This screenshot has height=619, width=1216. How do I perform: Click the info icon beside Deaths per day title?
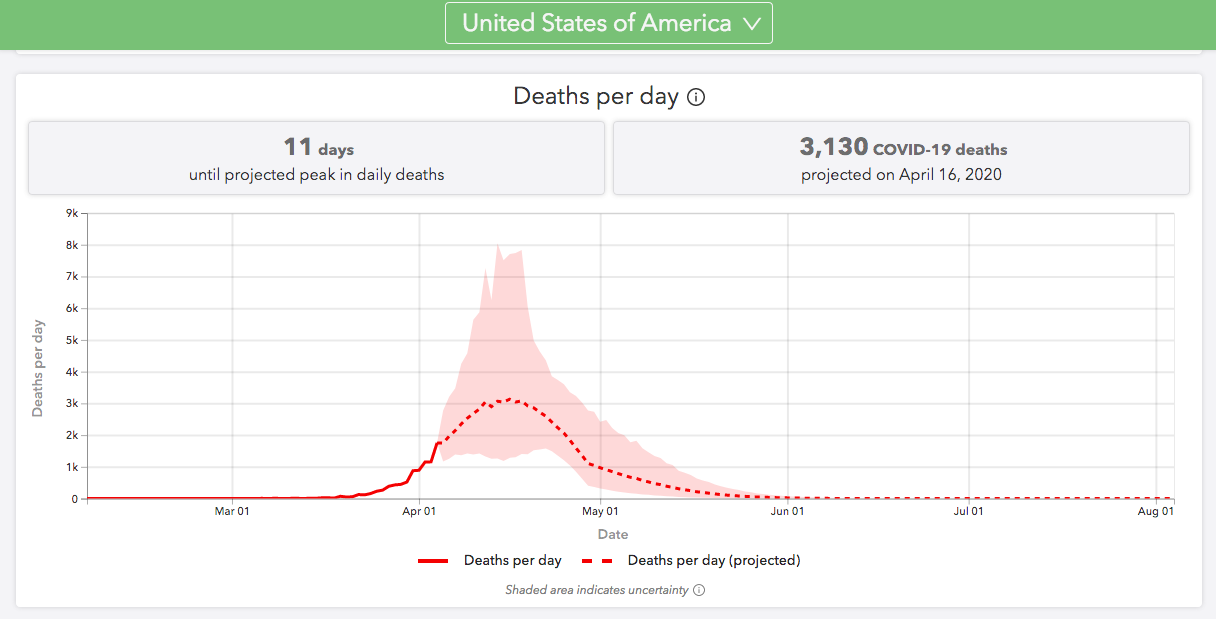(697, 97)
